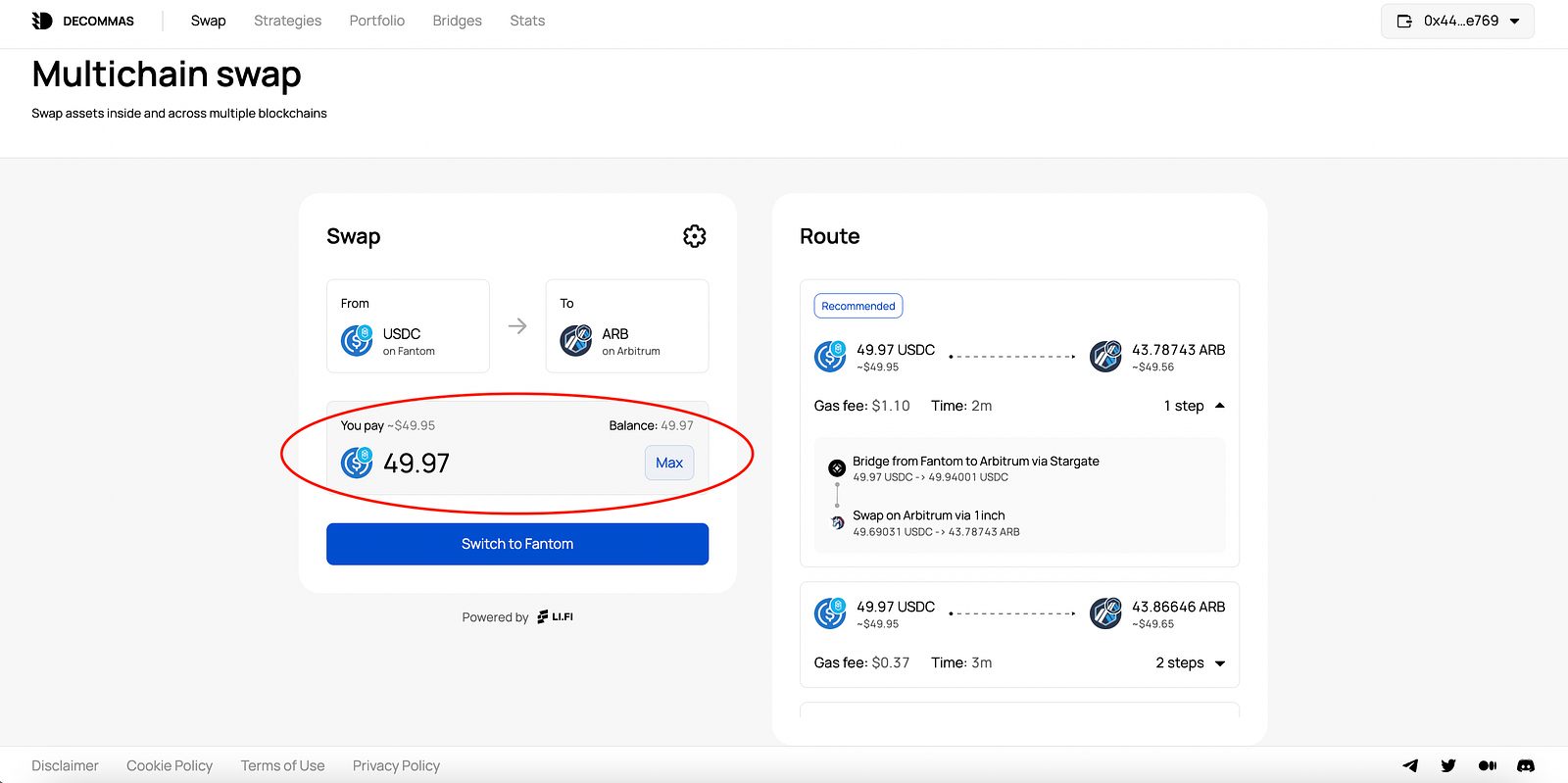Click Stargate bridge step icon
Image resolution: width=1568 pixels, height=783 pixels.
pos(837,468)
